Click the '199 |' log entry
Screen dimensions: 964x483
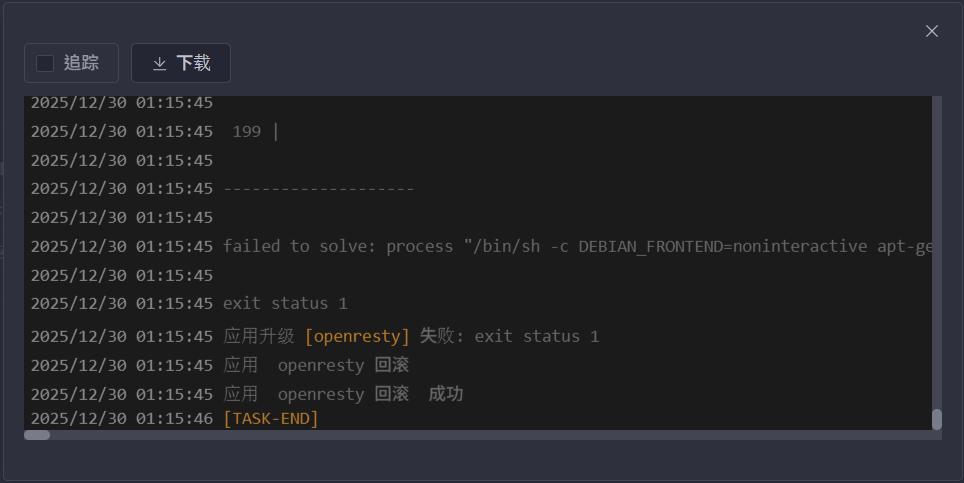pyautogui.click(x=255, y=131)
